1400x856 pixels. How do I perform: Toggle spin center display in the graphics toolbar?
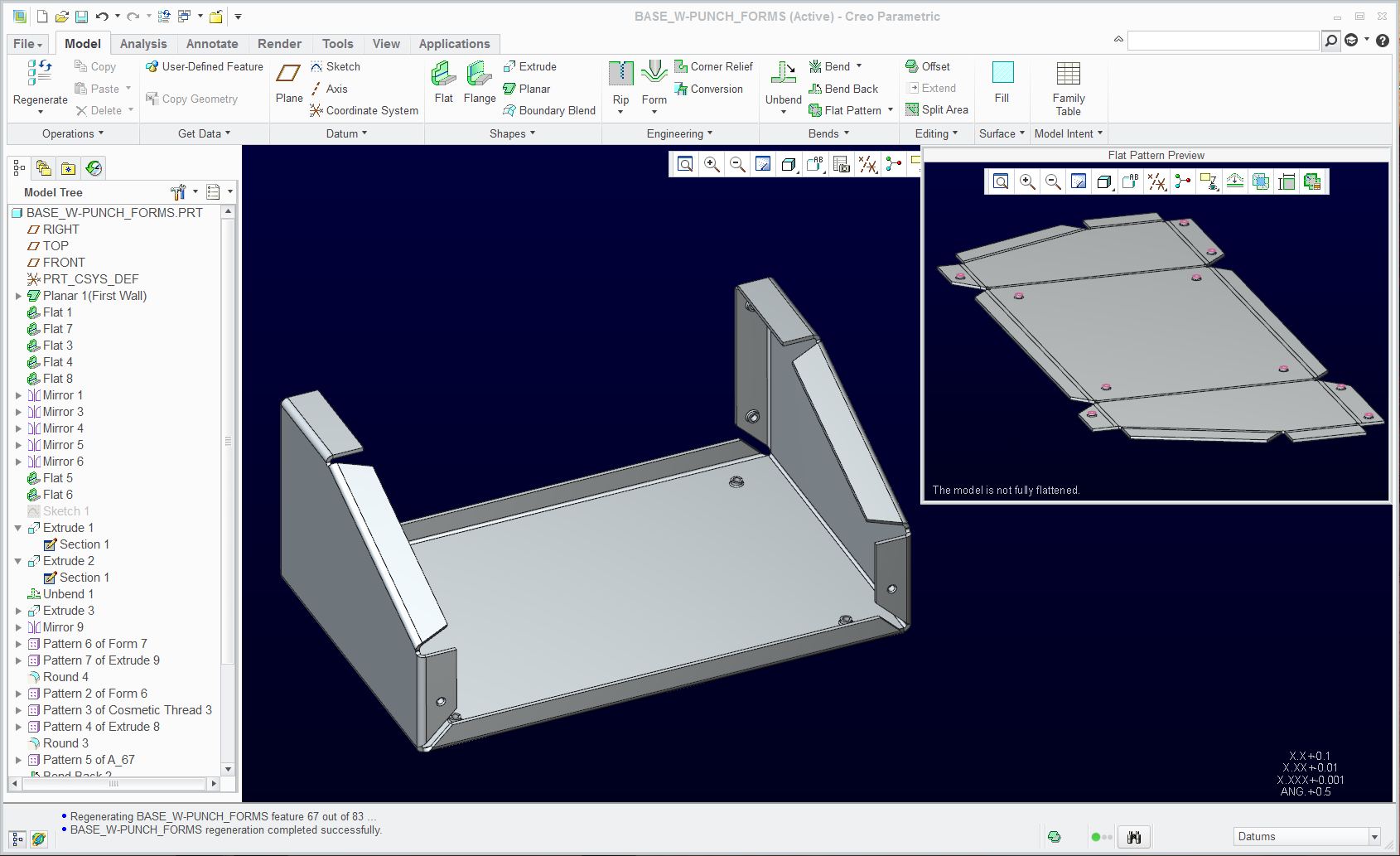(892, 164)
